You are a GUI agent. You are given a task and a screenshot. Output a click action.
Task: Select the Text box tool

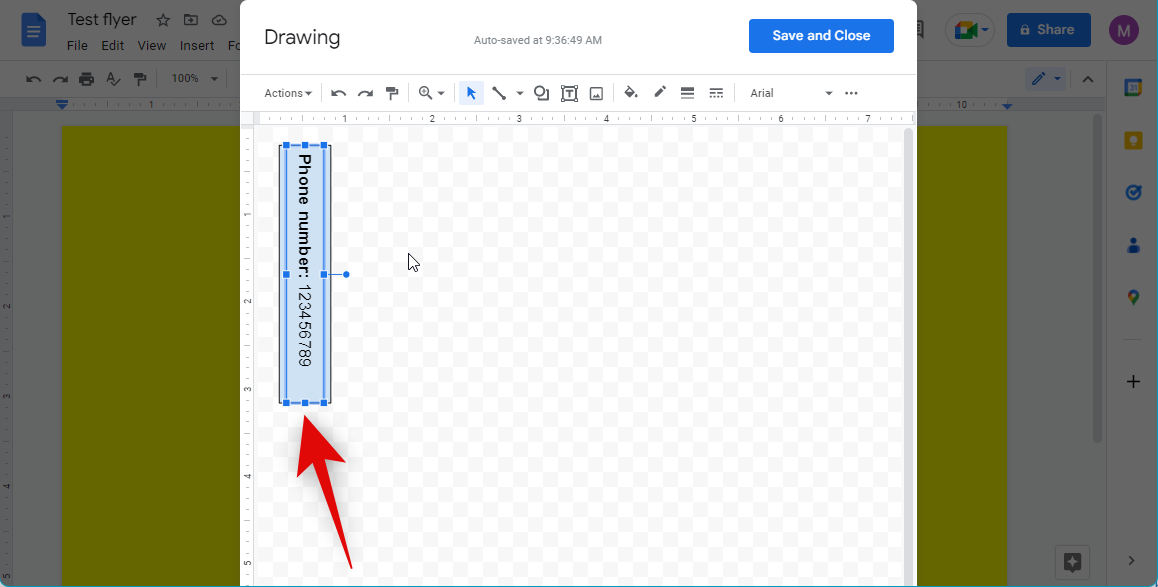coord(569,93)
